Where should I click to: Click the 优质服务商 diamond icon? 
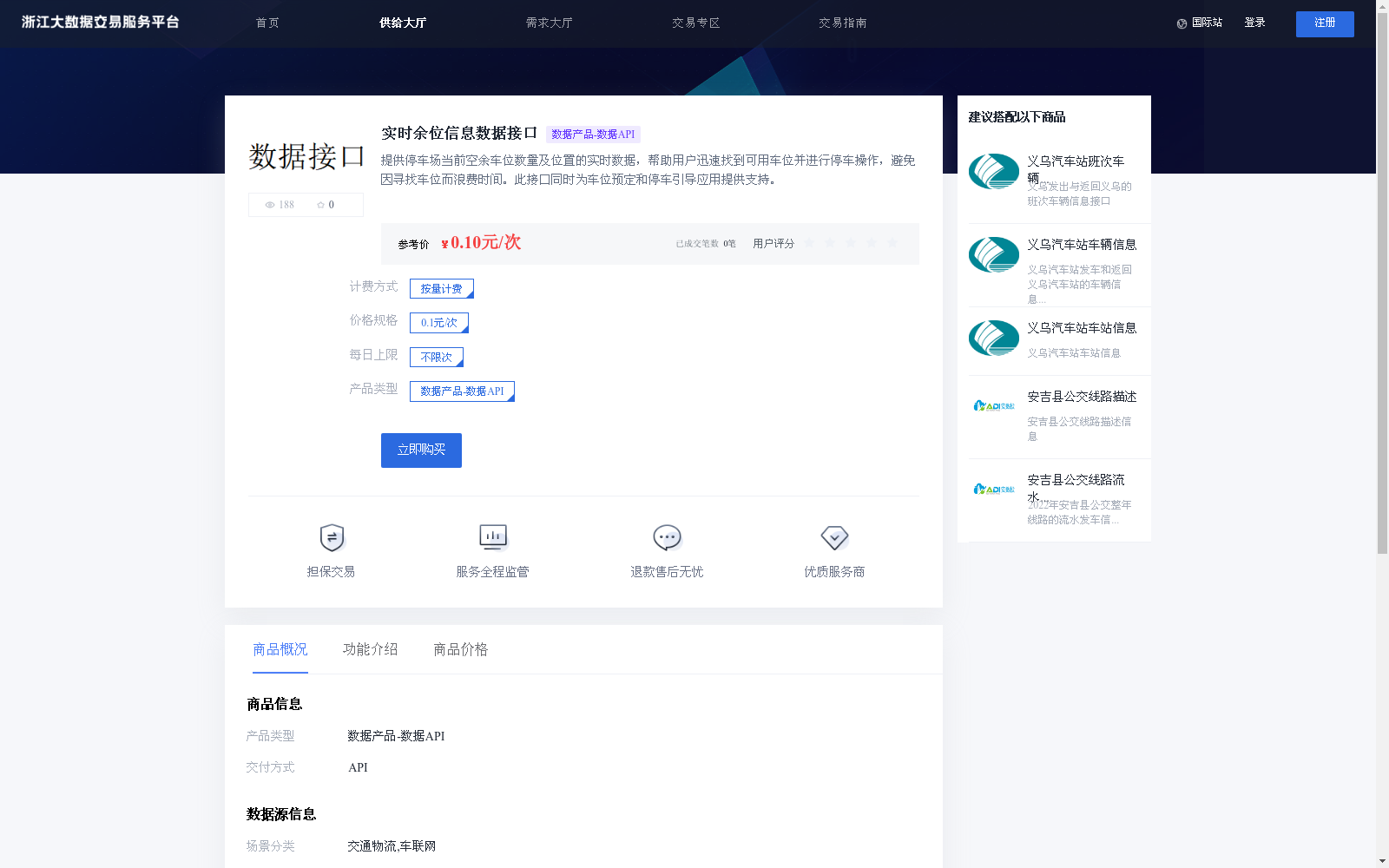(834, 538)
